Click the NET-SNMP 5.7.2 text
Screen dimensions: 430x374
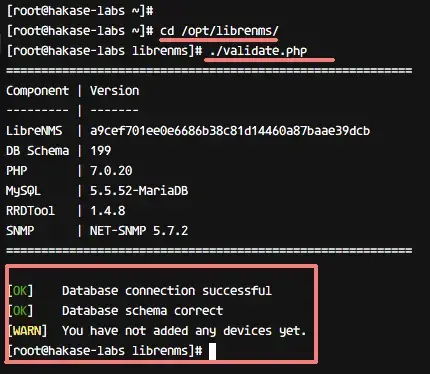click(x=139, y=231)
